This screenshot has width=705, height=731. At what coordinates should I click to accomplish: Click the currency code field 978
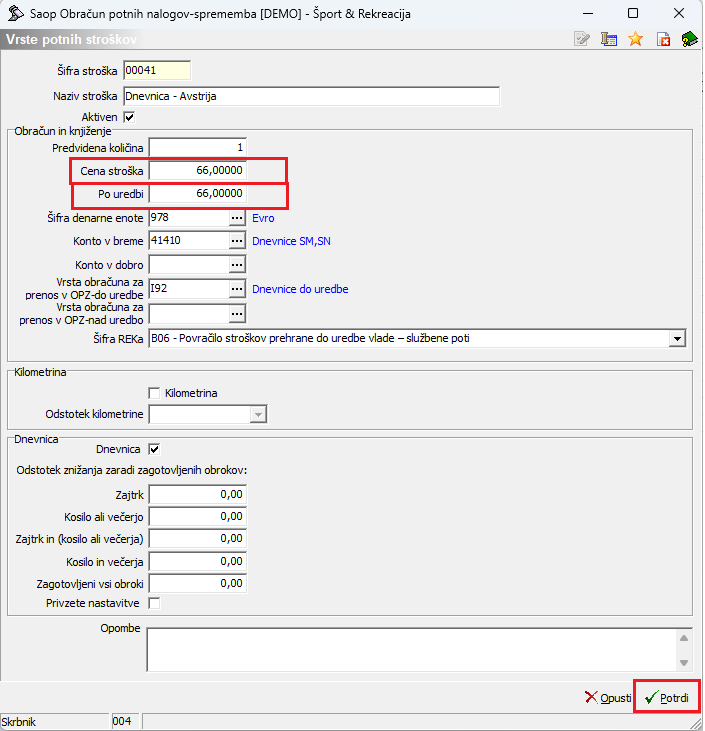pos(189,218)
